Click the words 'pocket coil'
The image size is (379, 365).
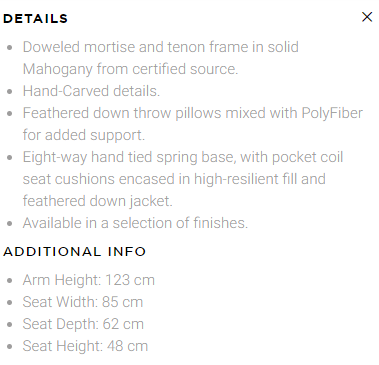point(307,157)
